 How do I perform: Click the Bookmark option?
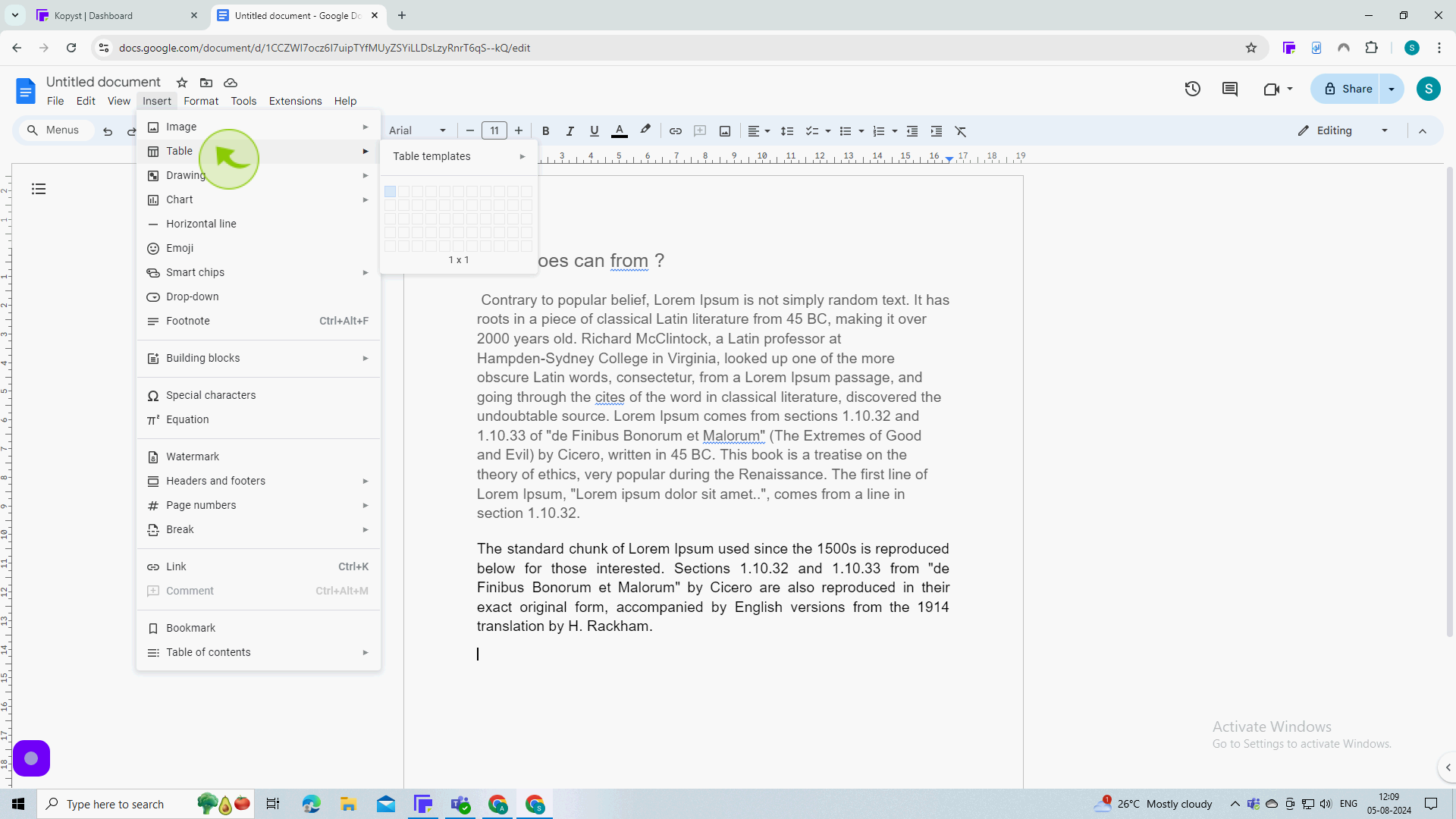190,627
